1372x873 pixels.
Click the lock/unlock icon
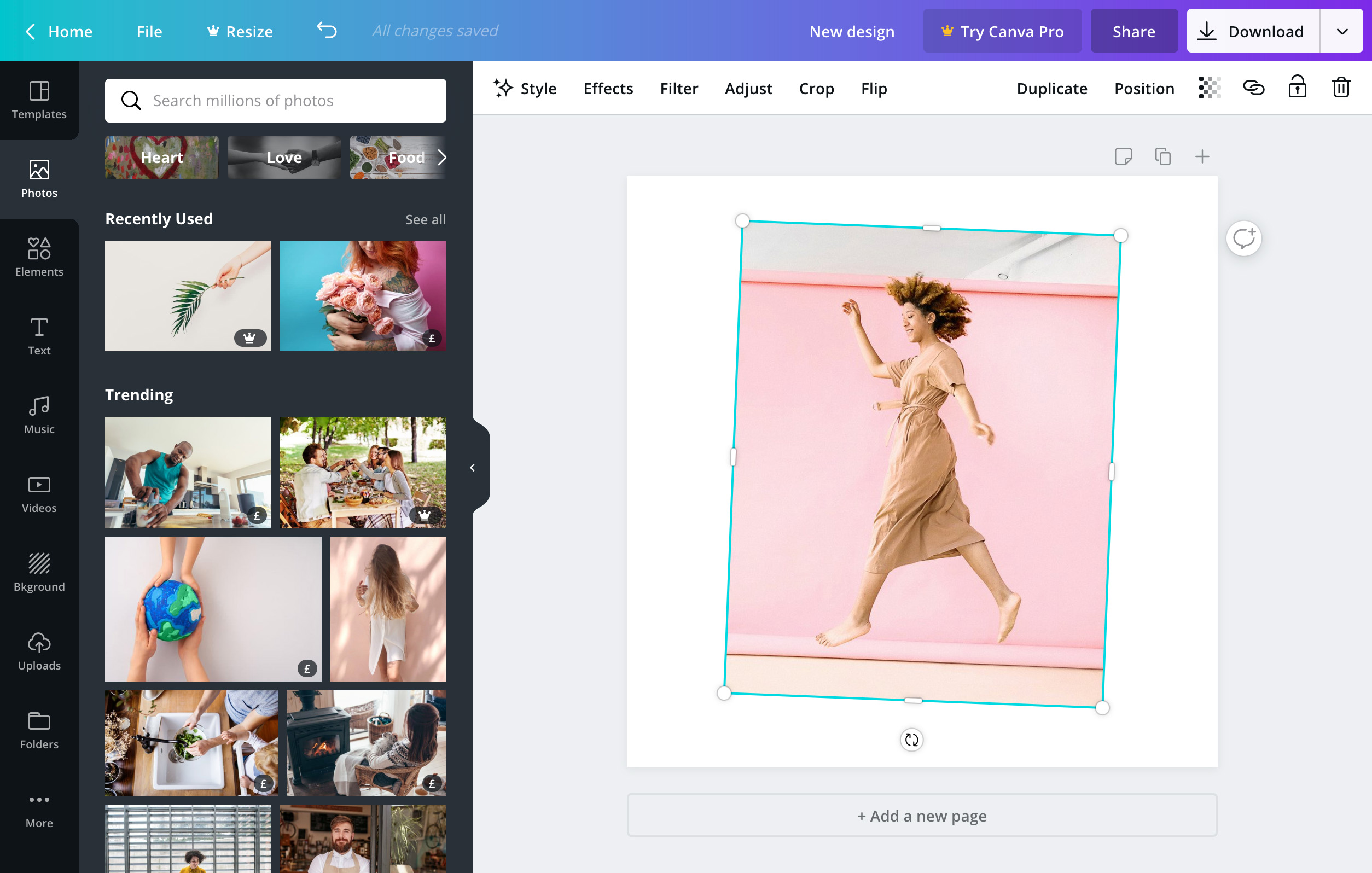(1297, 88)
